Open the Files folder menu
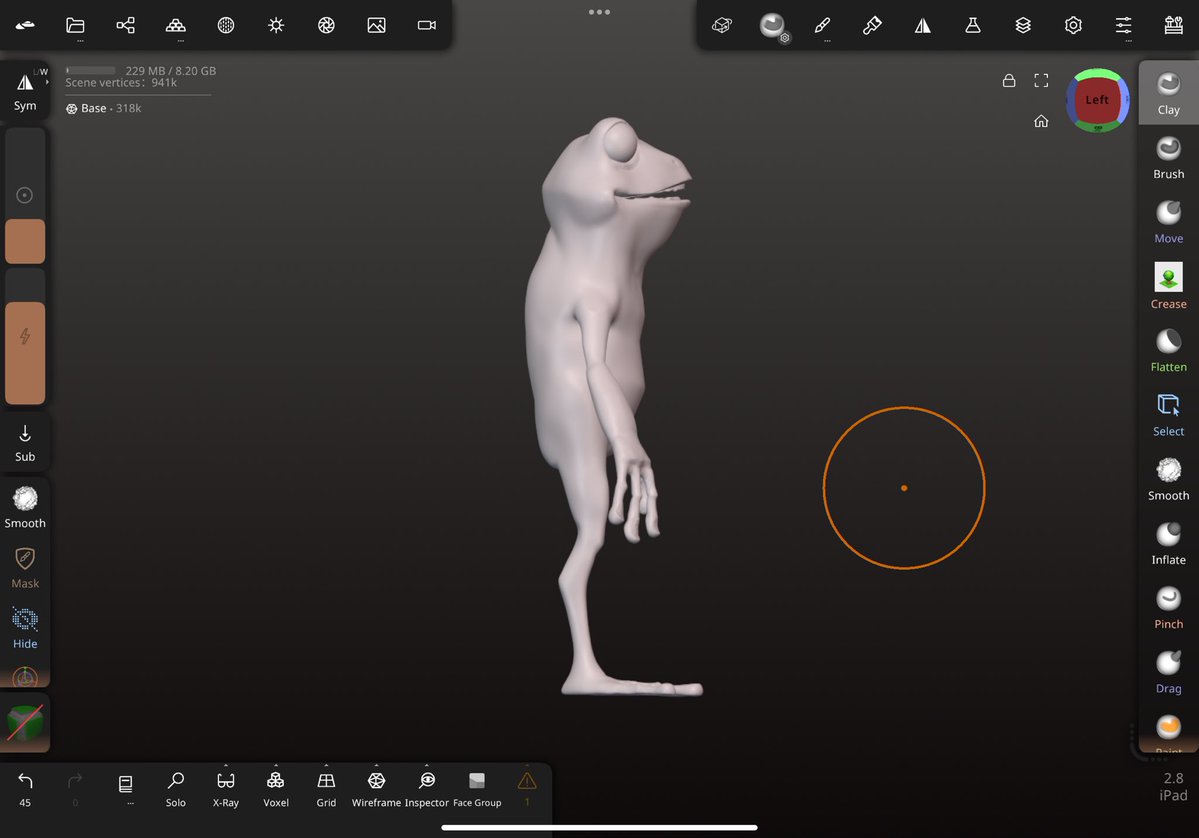 point(75,25)
